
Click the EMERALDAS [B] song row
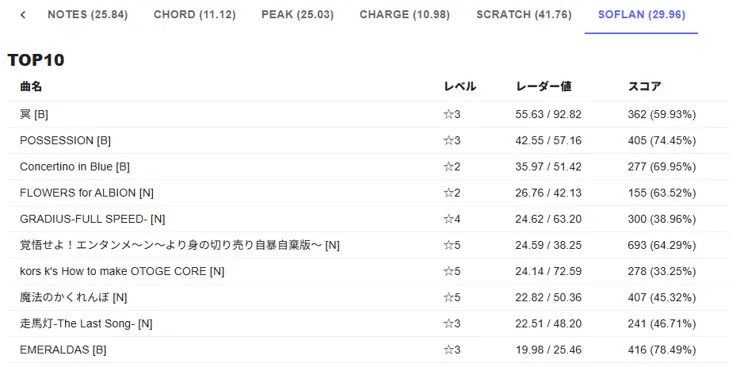368,350
